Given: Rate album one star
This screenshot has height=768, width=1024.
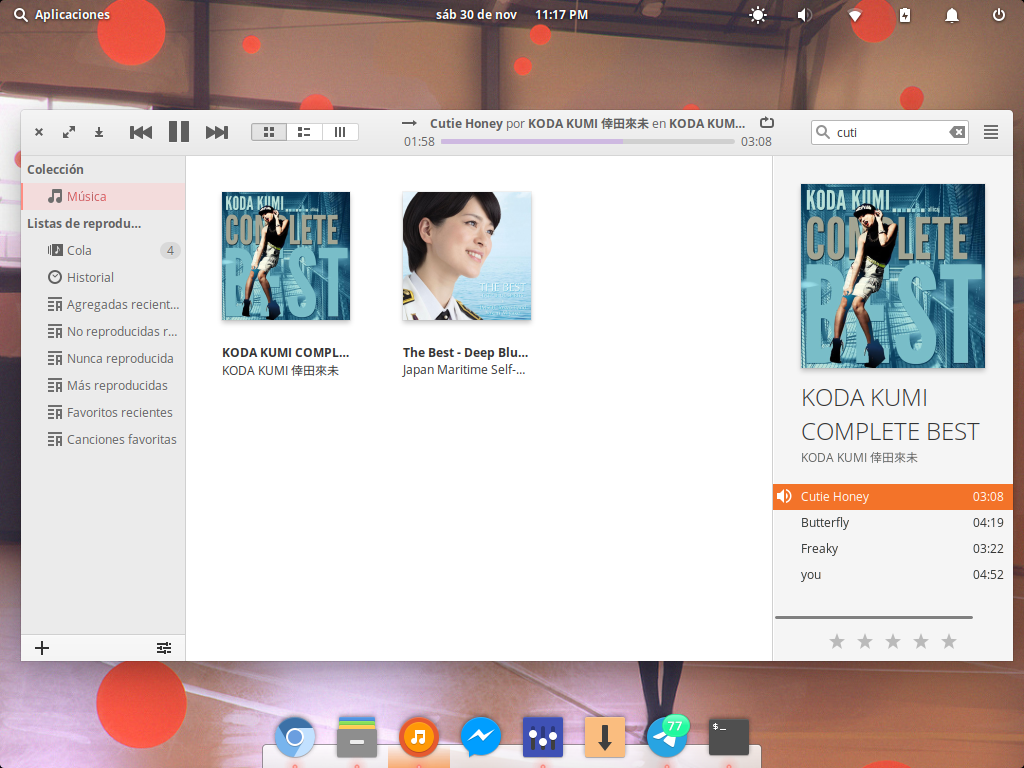Looking at the screenshot, I should tap(837, 641).
